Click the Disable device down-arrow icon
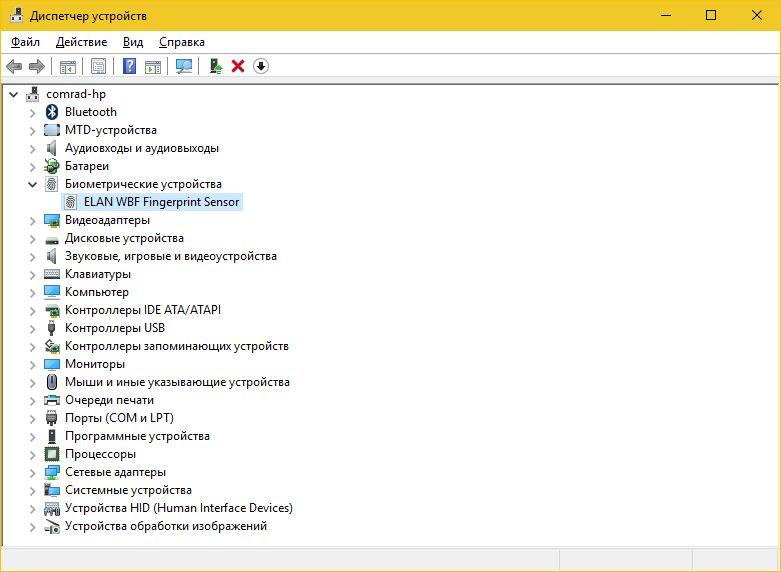 [260, 66]
